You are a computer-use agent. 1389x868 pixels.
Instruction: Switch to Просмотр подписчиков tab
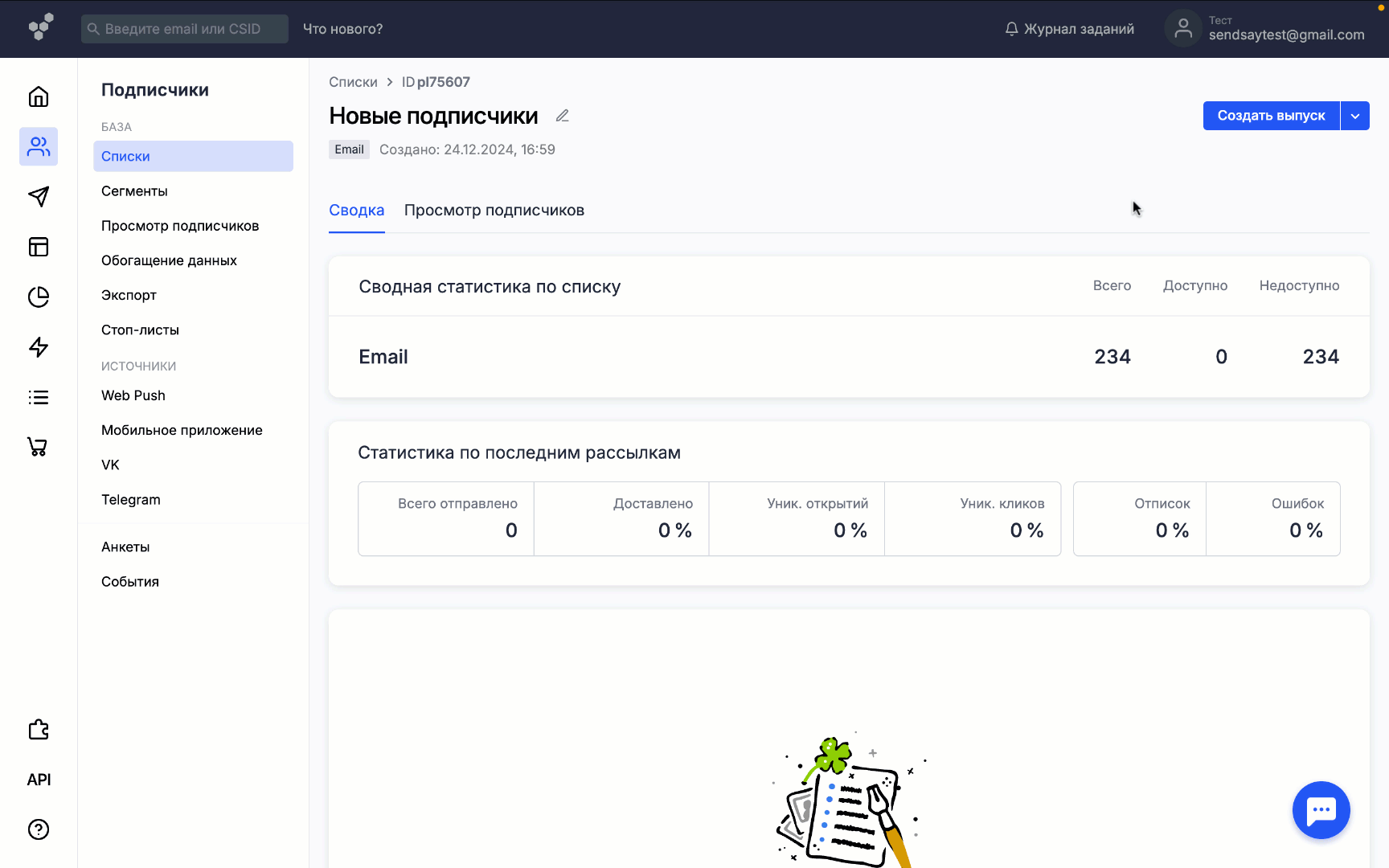pyautogui.click(x=494, y=211)
